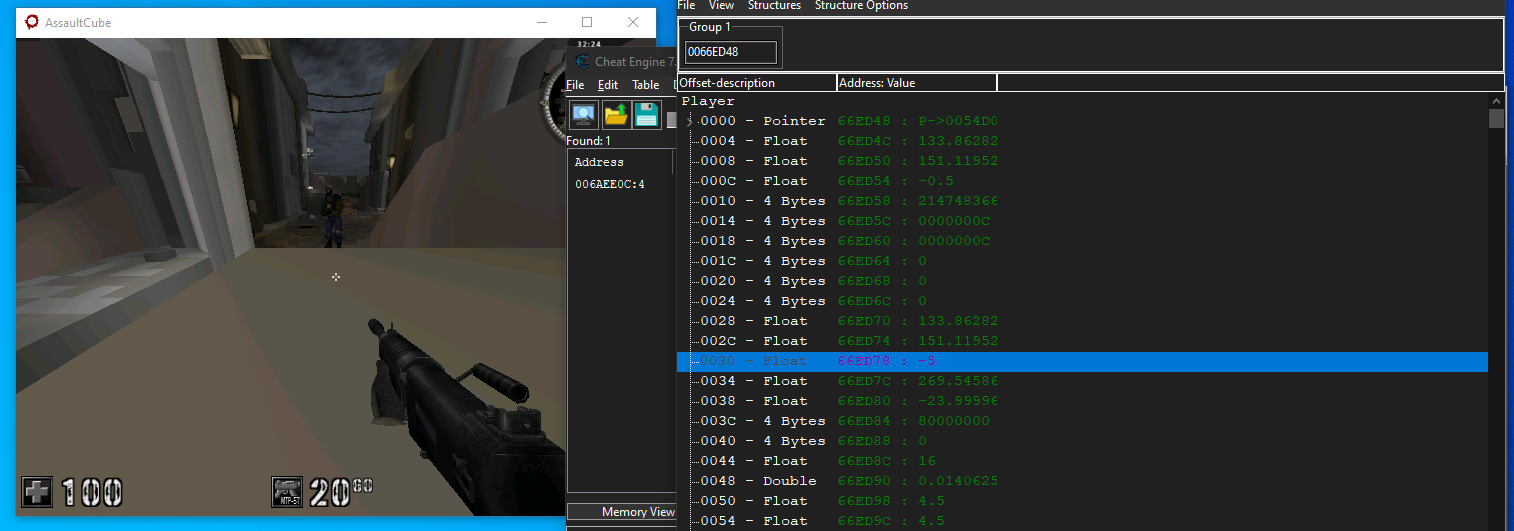Screen dimensions: 1514x531
Task: Click the Open Table folder icon
Action: click(616, 115)
